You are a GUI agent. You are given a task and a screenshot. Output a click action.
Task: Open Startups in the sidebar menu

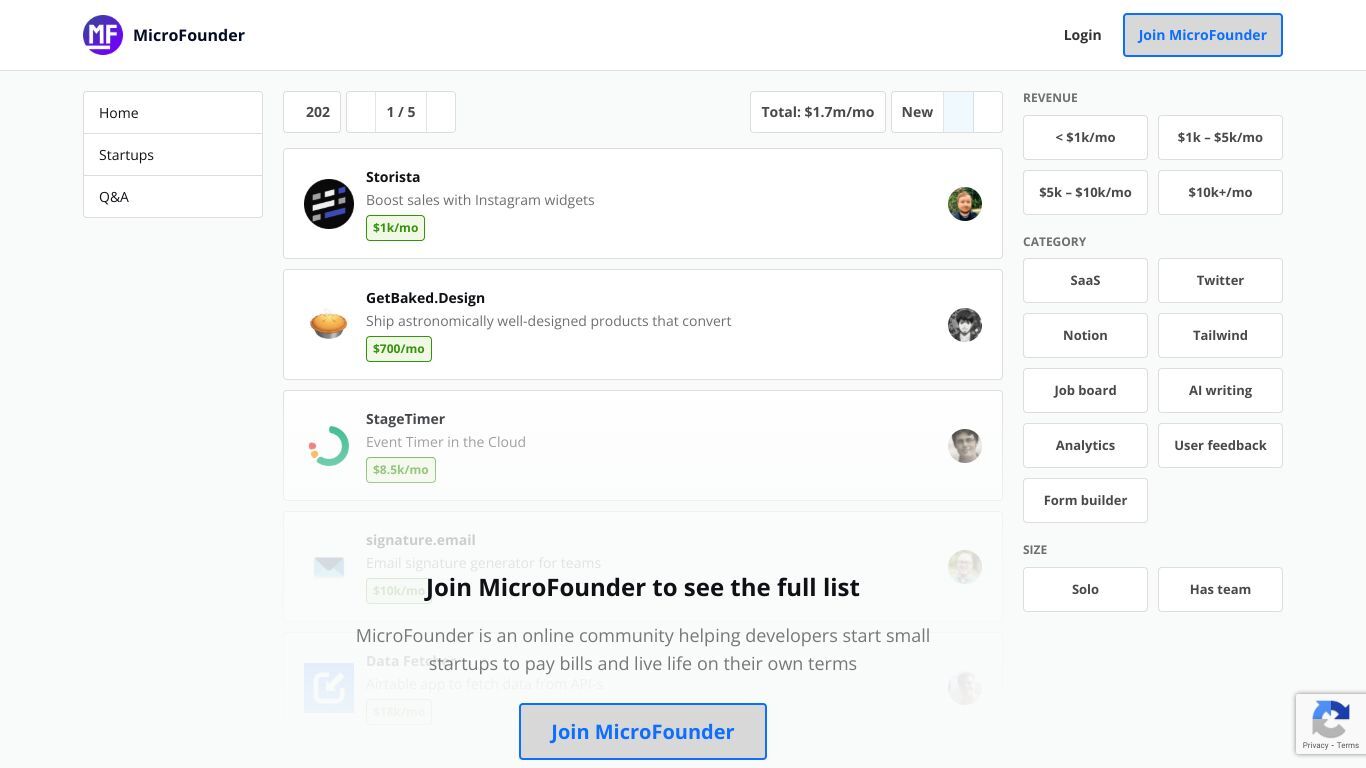tap(173, 155)
